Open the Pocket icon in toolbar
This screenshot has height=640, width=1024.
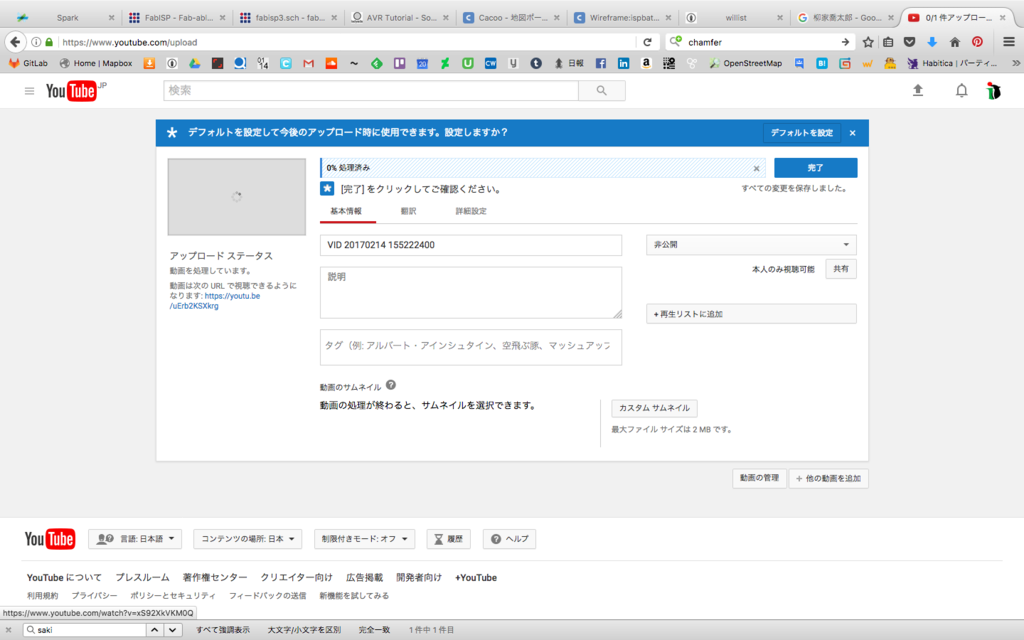[910, 42]
